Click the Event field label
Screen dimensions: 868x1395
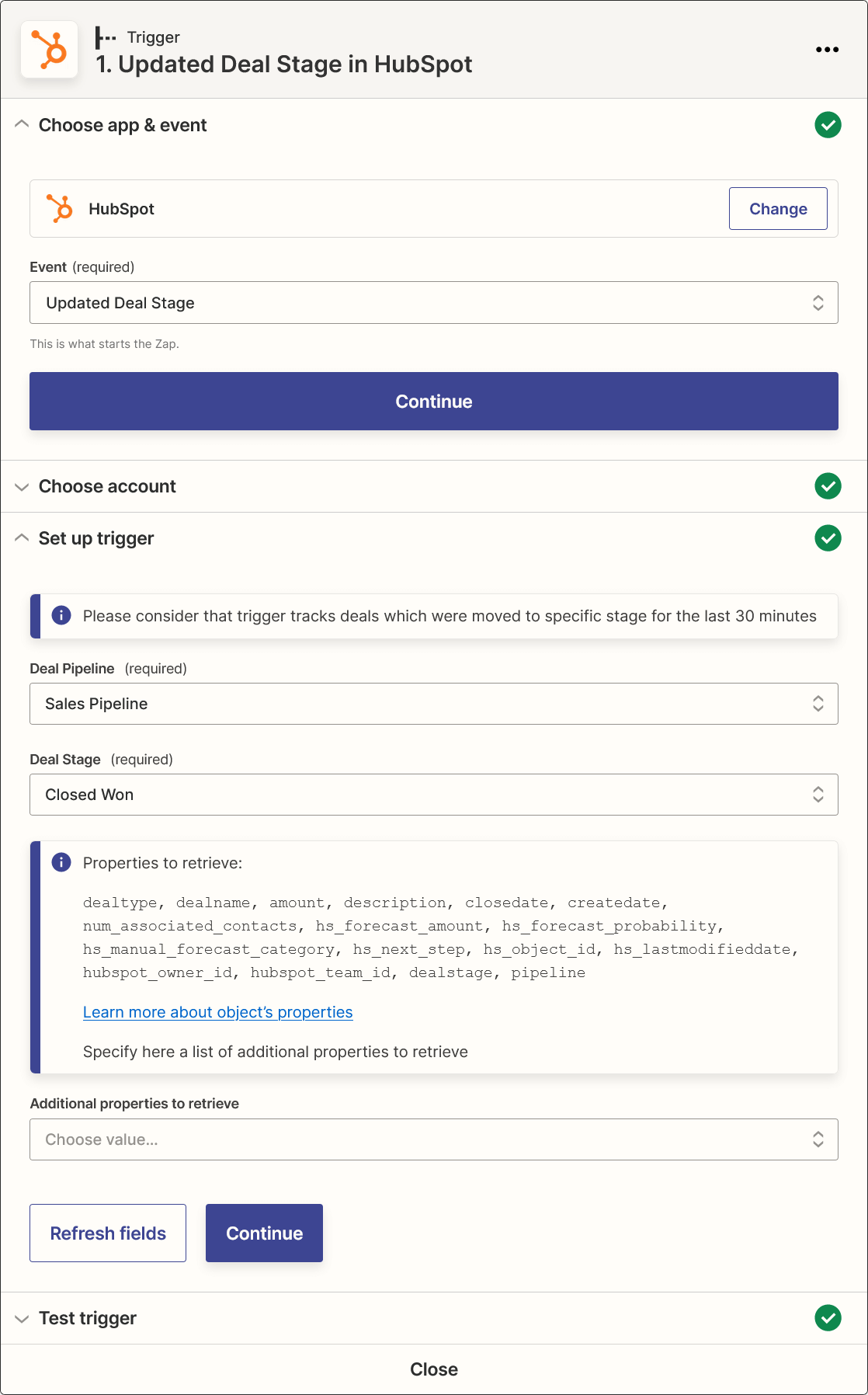(48, 267)
